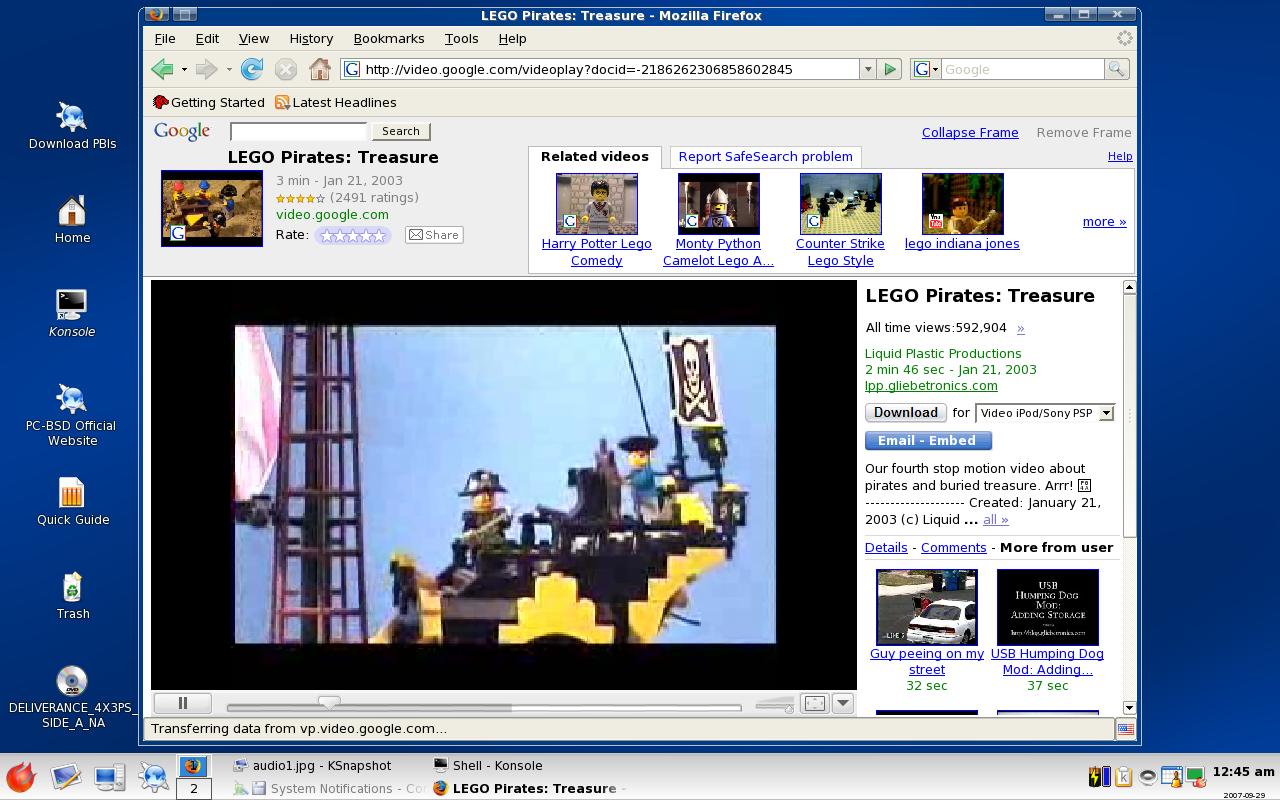Click the drawing pad icon in the panel
1280x800 pixels.
point(66,777)
